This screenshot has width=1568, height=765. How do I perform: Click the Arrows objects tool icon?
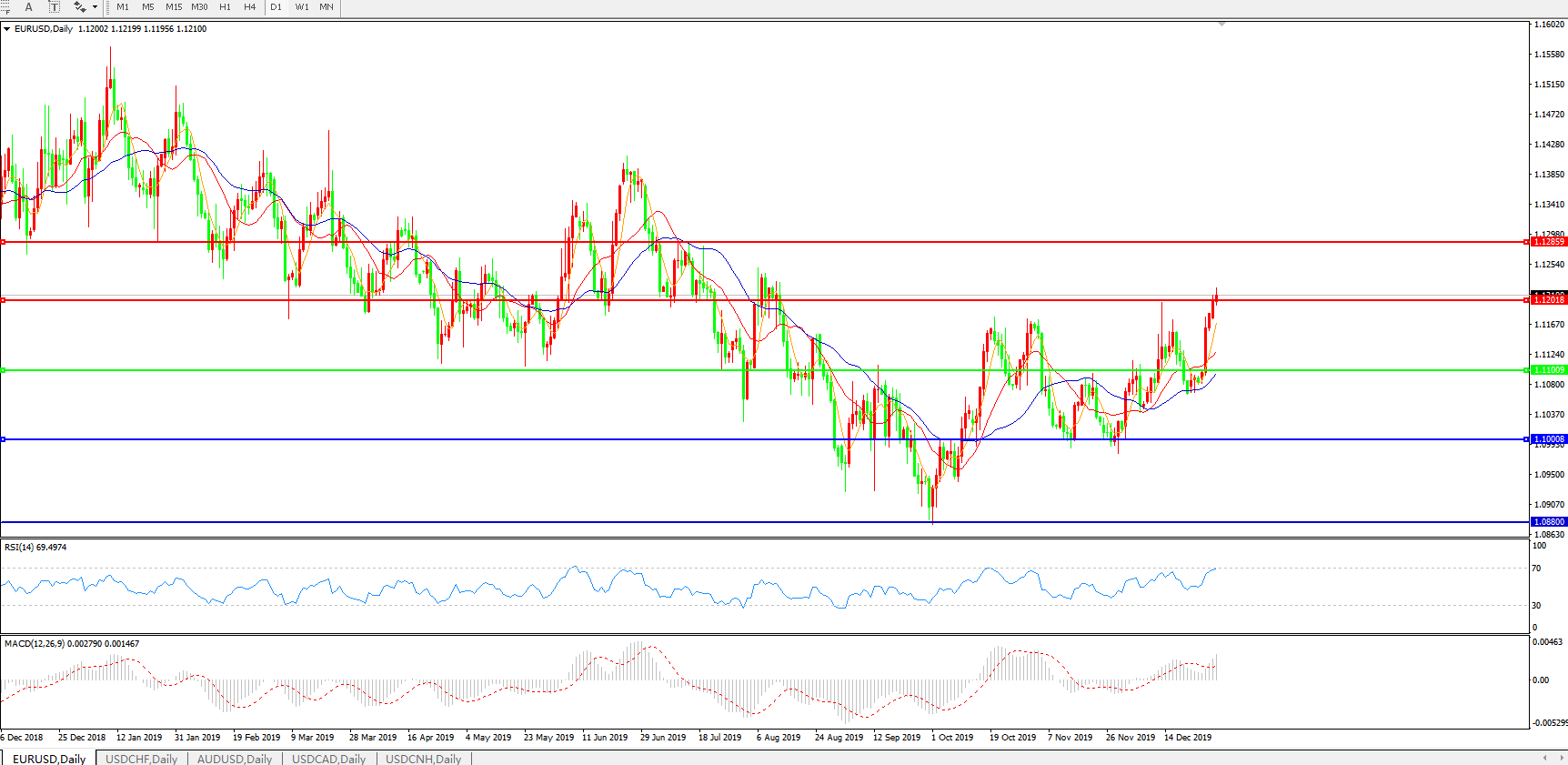pyautogui.click(x=79, y=7)
